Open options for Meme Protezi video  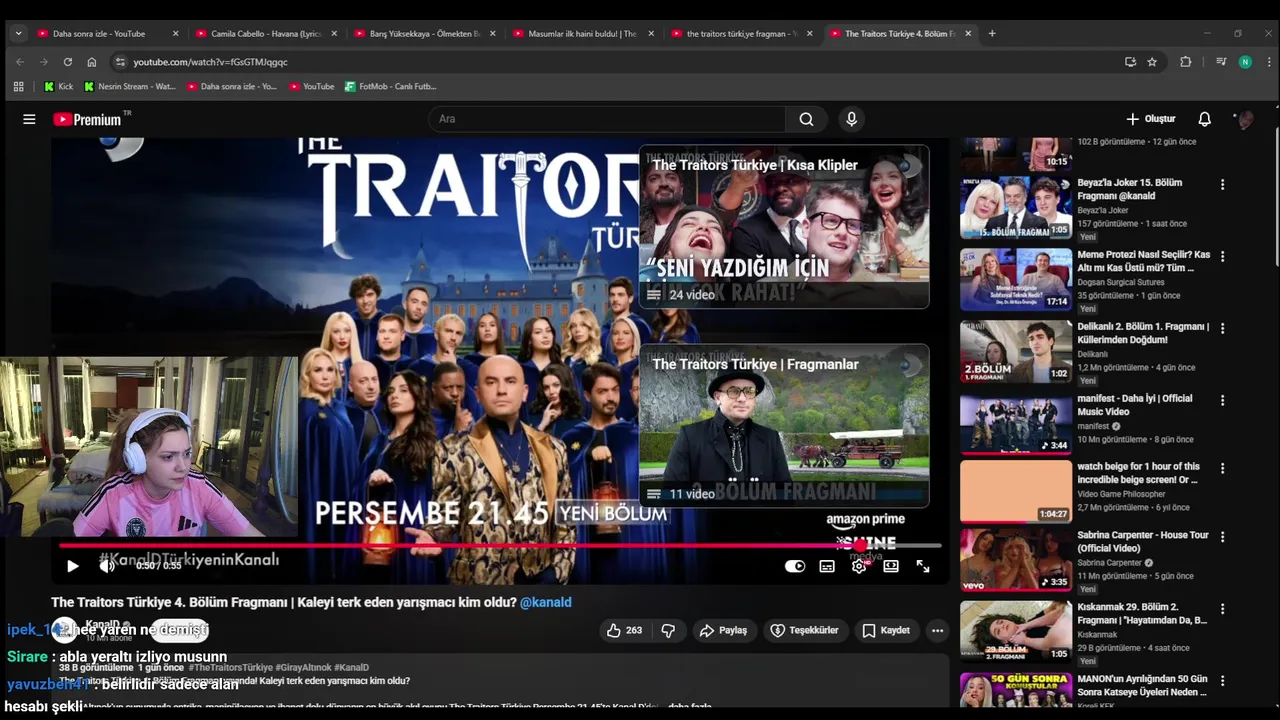(1222, 257)
